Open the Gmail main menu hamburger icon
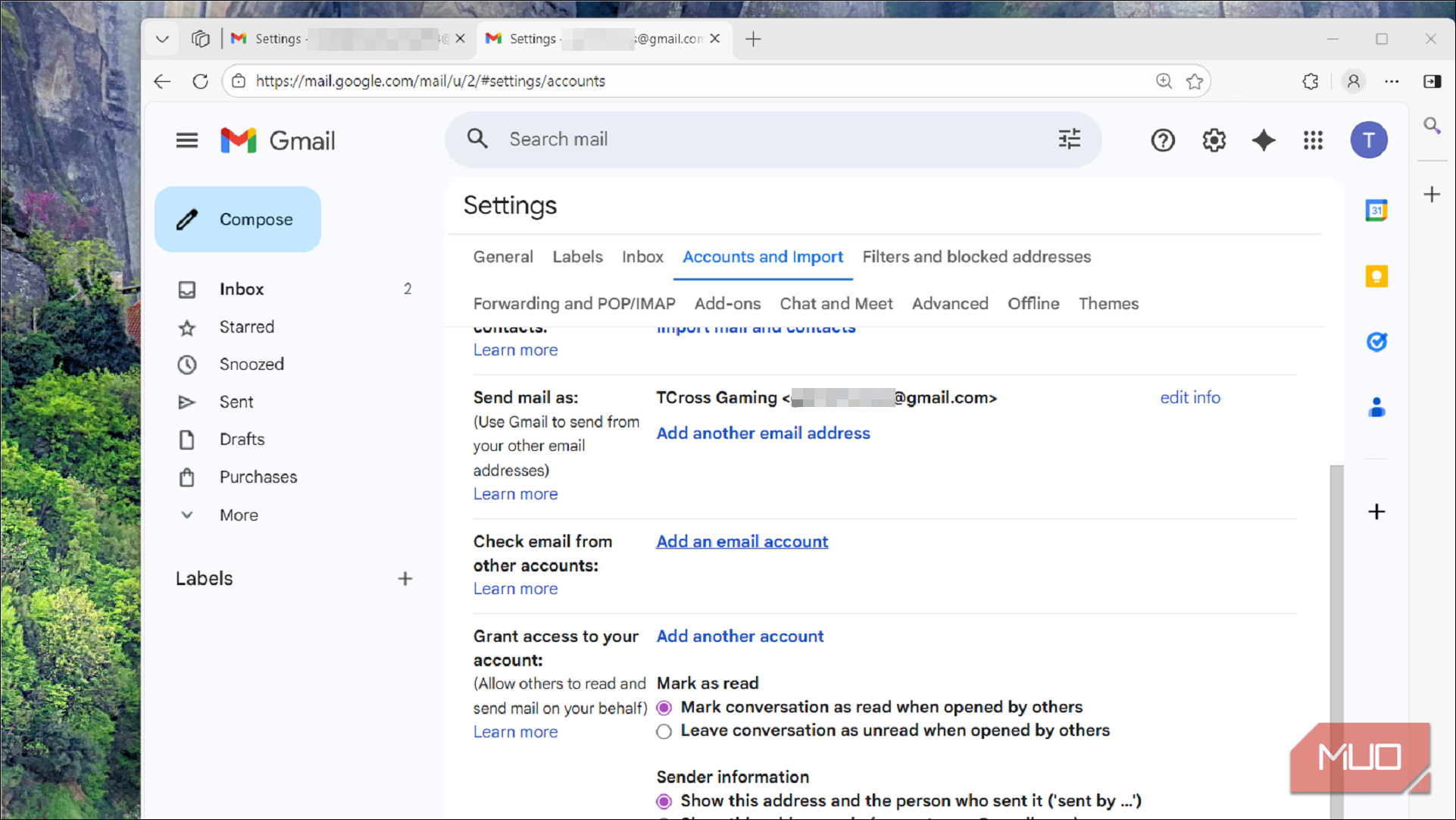Viewport: 1456px width, 820px height. (x=187, y=140)
